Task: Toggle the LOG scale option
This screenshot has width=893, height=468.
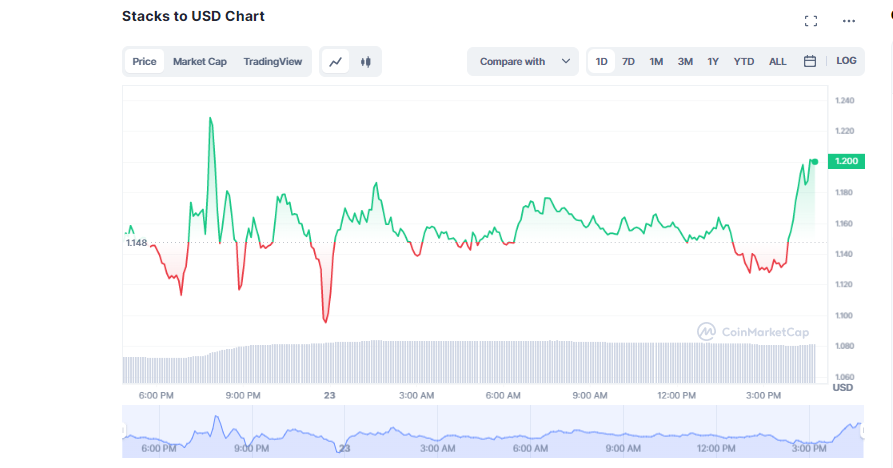Action: point(846,61)
